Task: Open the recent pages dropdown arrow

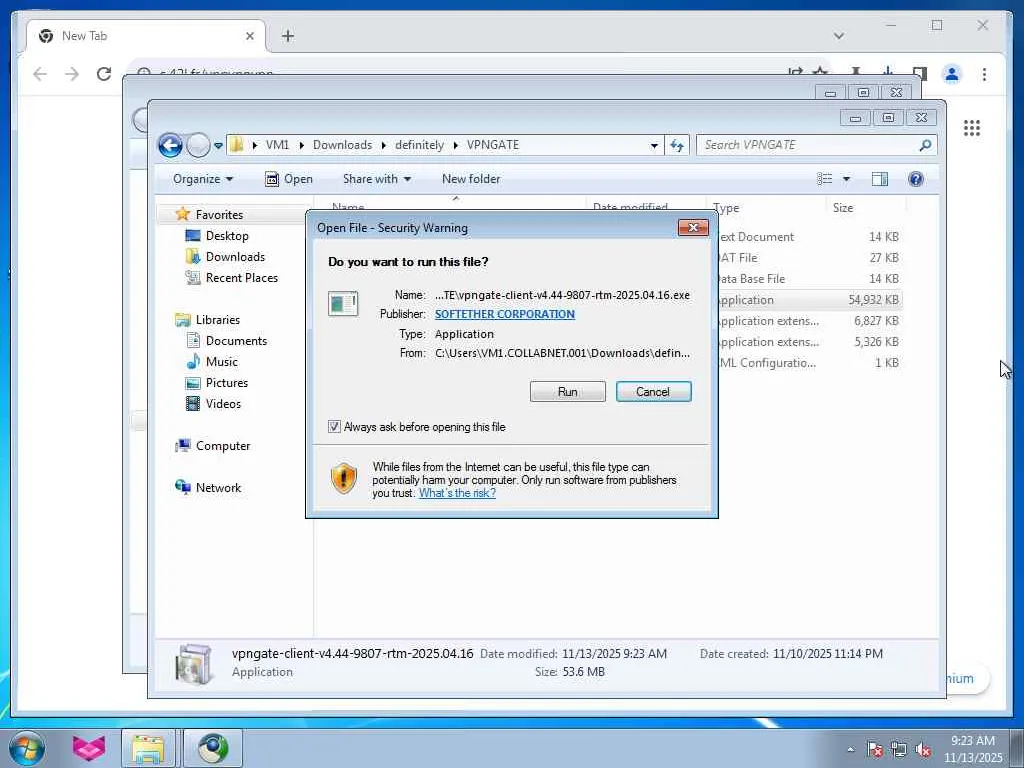Action: click(218, 145)
